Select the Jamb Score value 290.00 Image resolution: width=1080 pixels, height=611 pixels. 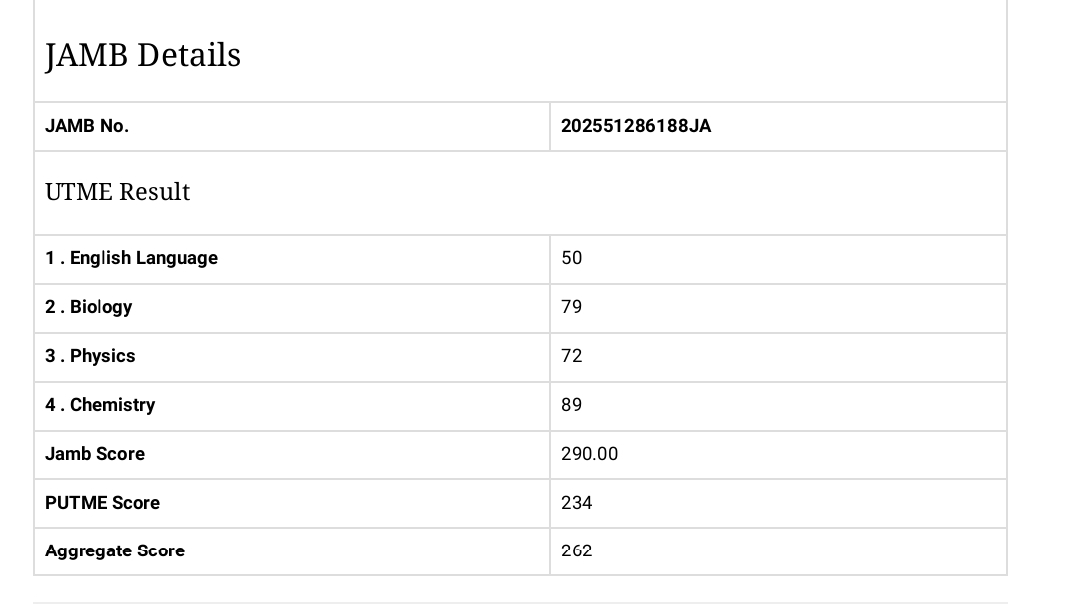click(x=590, y=454)
